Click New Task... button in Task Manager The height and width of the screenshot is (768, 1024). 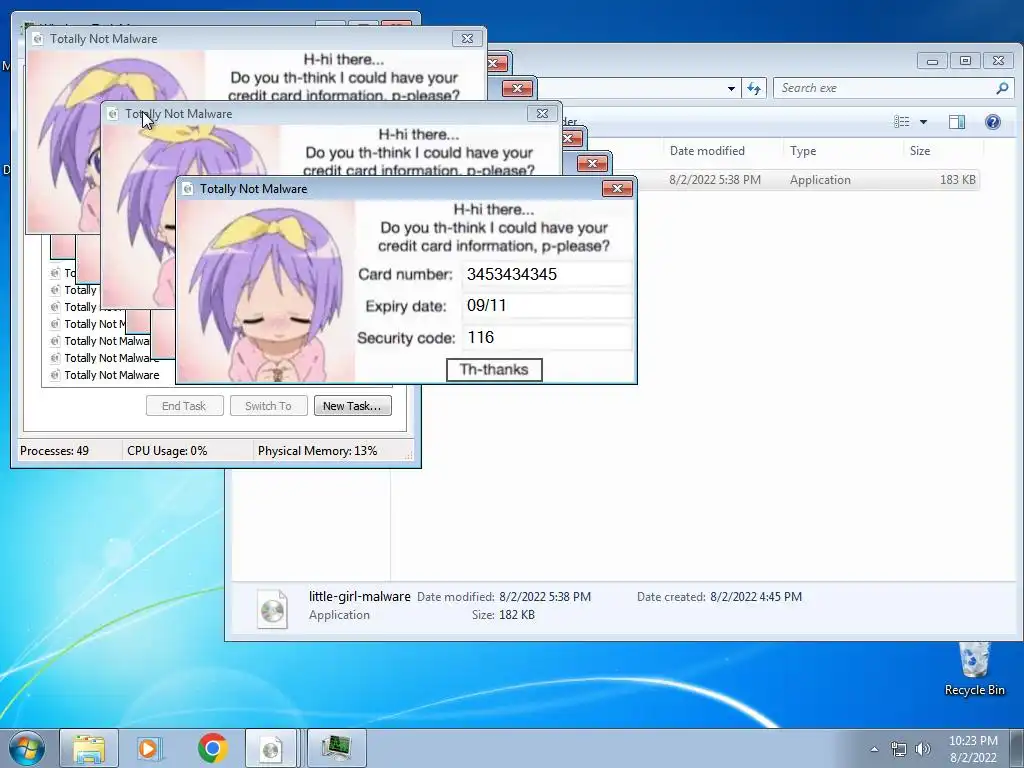[353, 406]
